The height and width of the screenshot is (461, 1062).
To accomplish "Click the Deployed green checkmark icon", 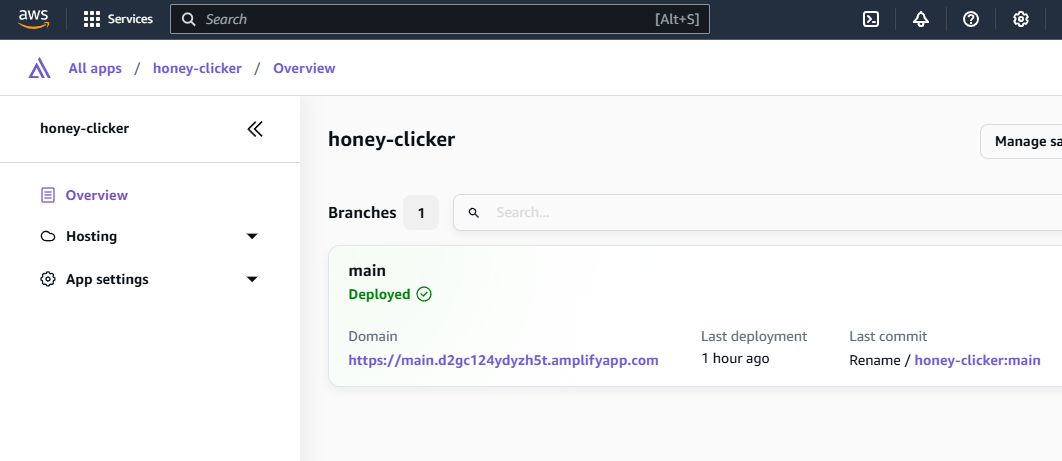I will point(424,294).
